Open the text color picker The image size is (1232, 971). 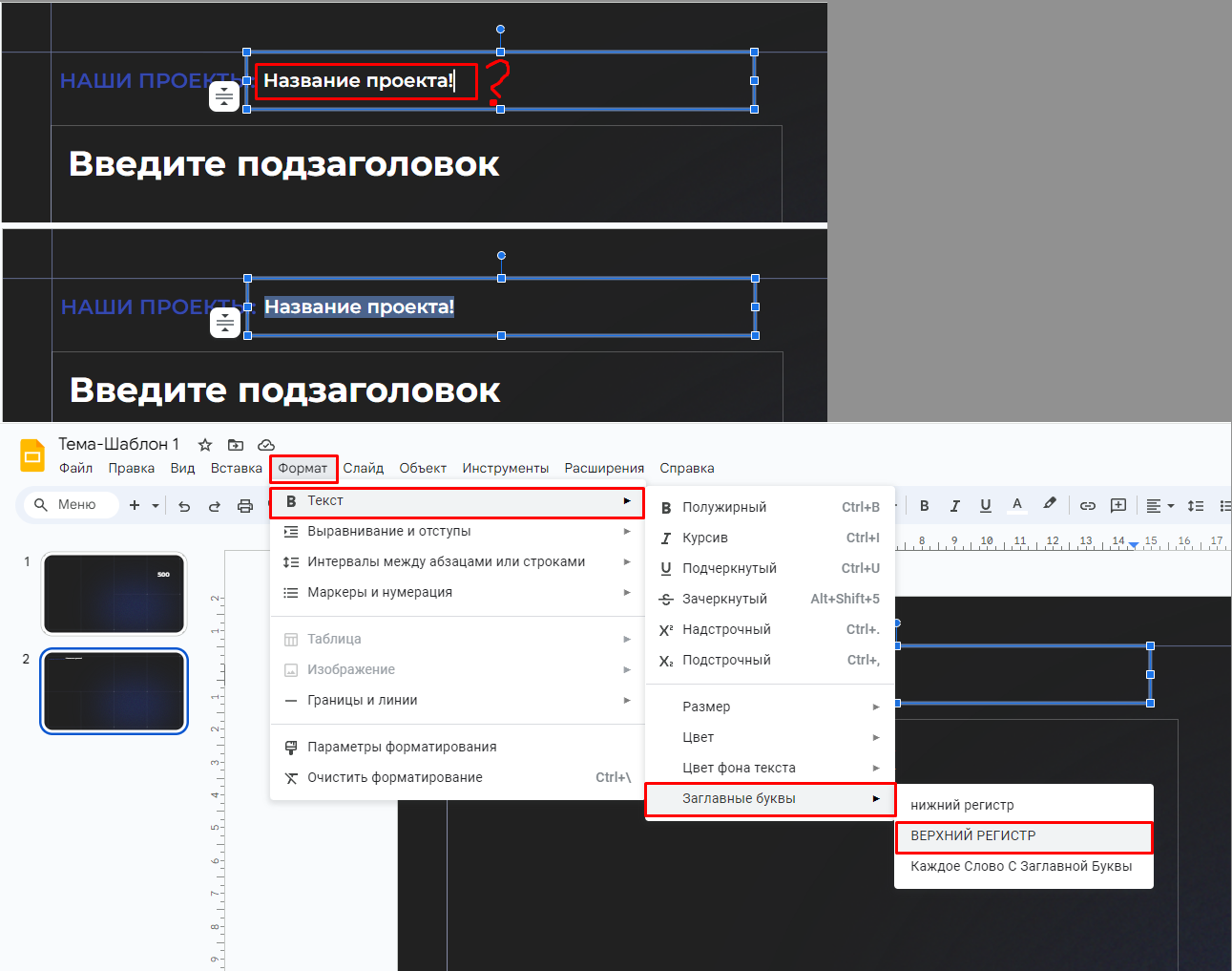click(1016, 505)
